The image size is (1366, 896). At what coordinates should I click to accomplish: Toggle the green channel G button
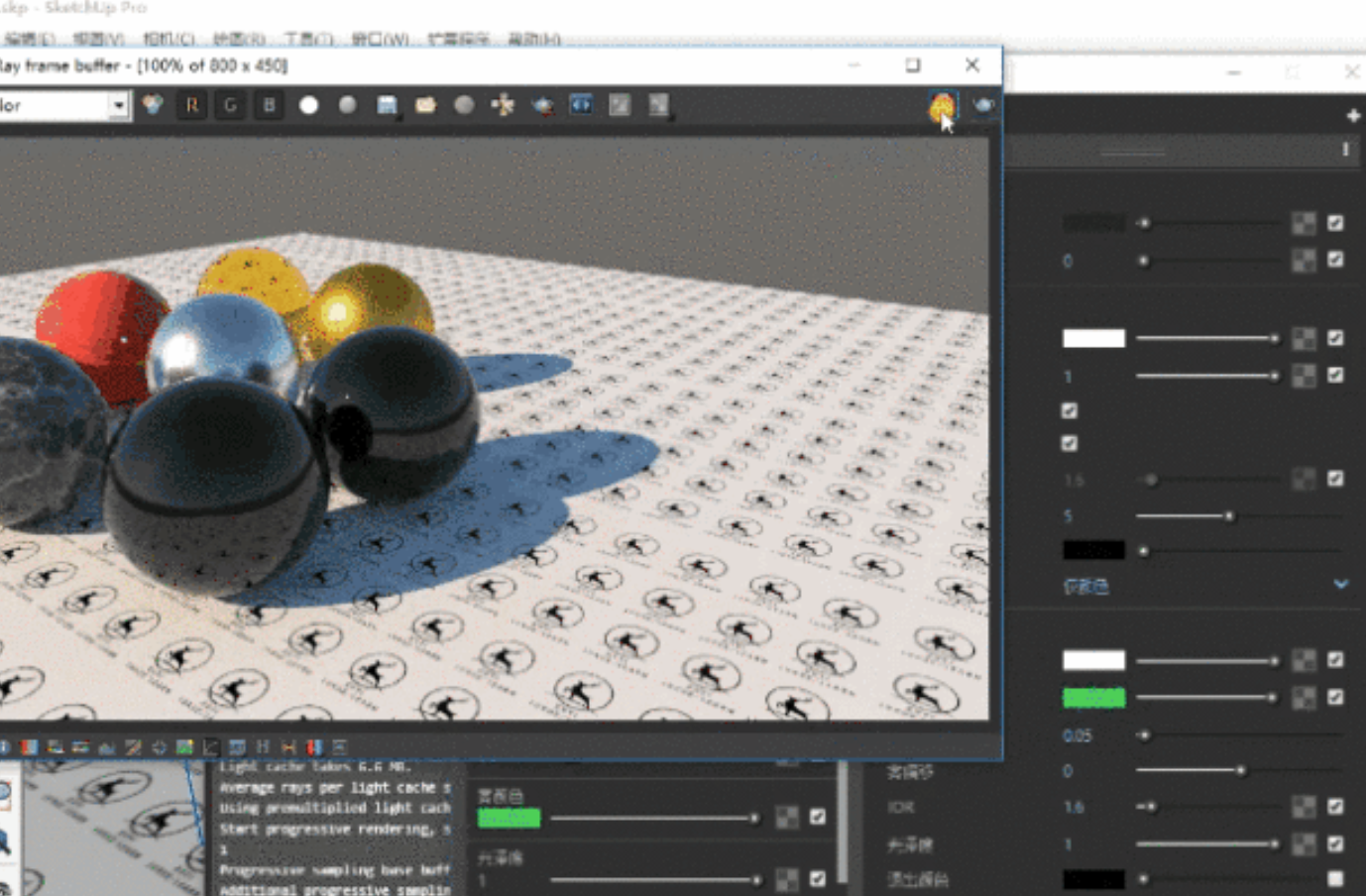pyautogui.click(x=230, y=105)
